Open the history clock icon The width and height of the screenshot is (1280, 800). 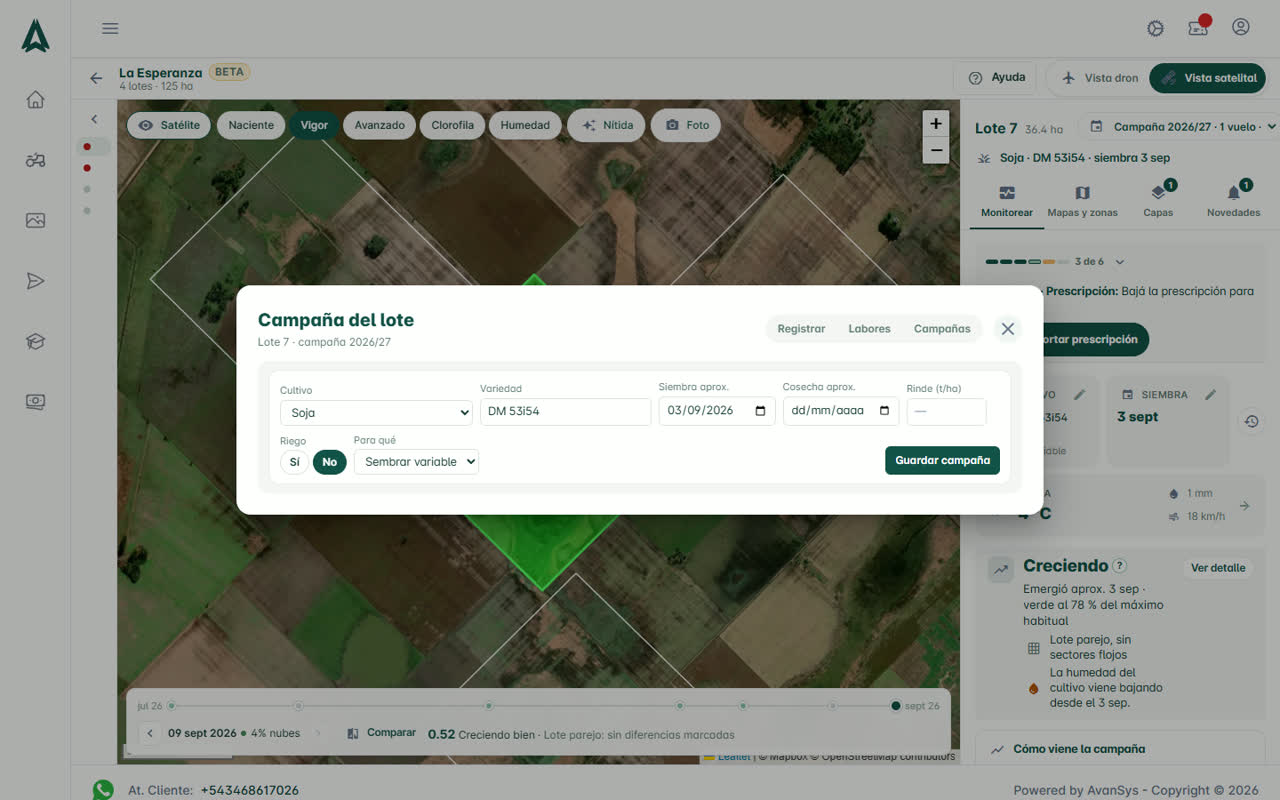(x=1251, y=421)
